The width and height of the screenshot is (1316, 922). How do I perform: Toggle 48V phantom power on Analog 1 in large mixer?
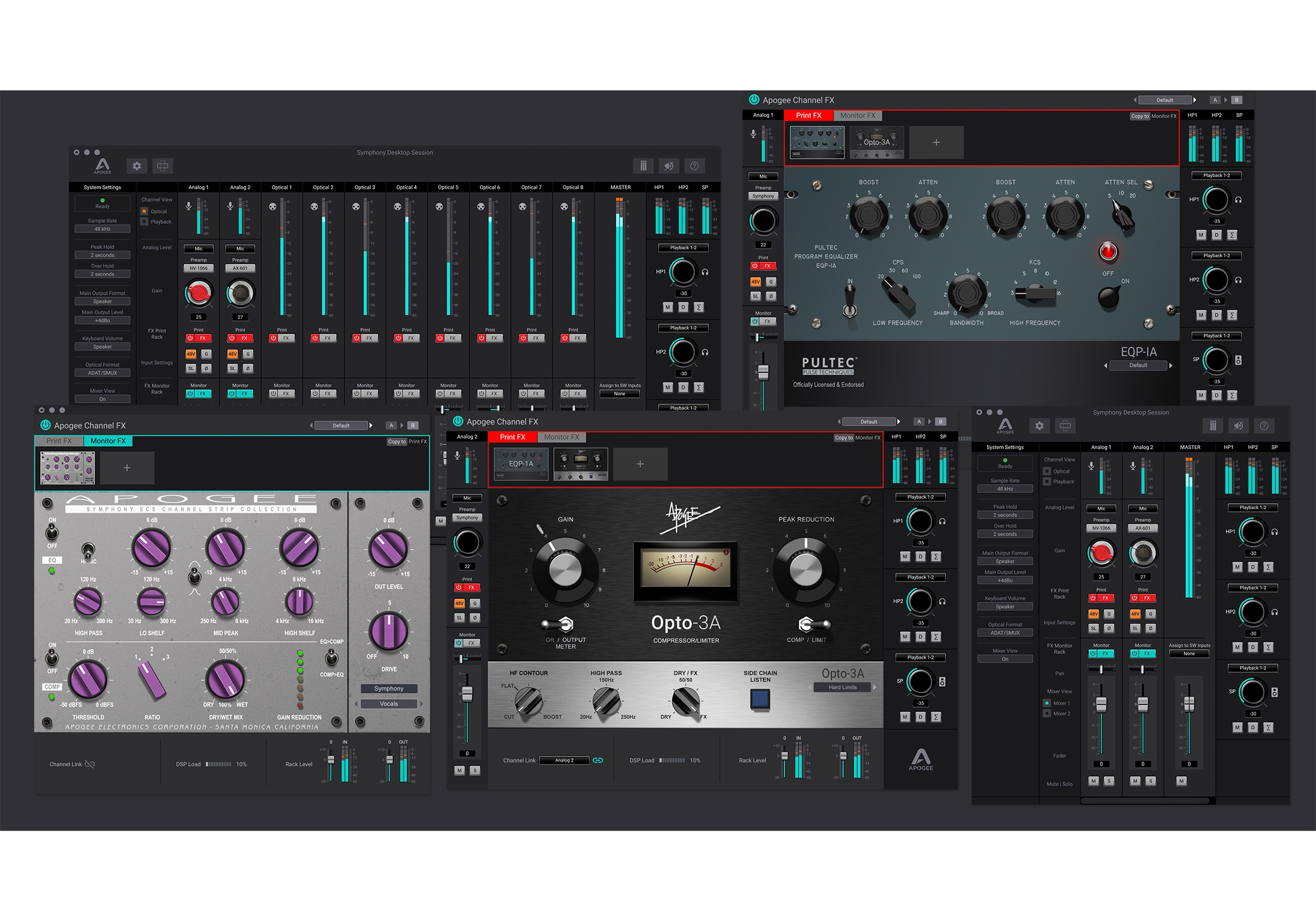coord(191,354)
